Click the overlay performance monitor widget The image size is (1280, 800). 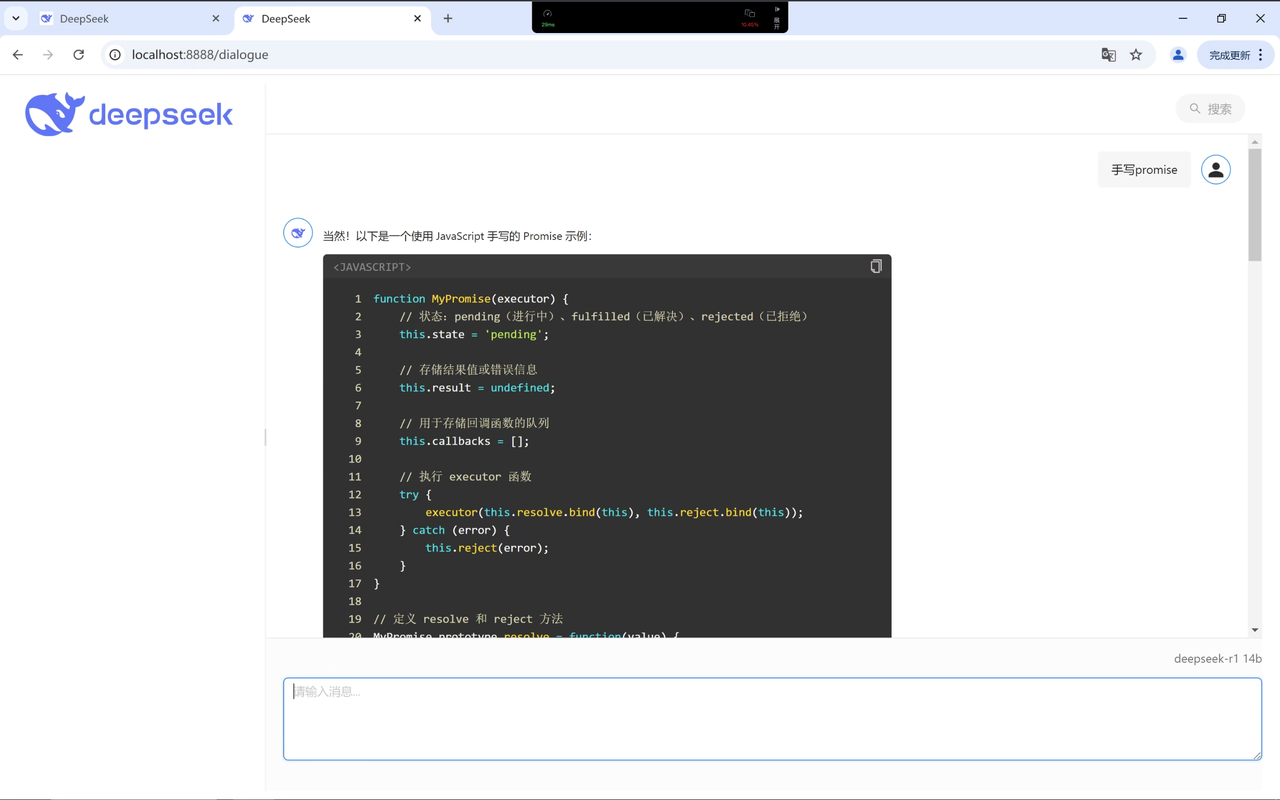click(x=660, y=17)
